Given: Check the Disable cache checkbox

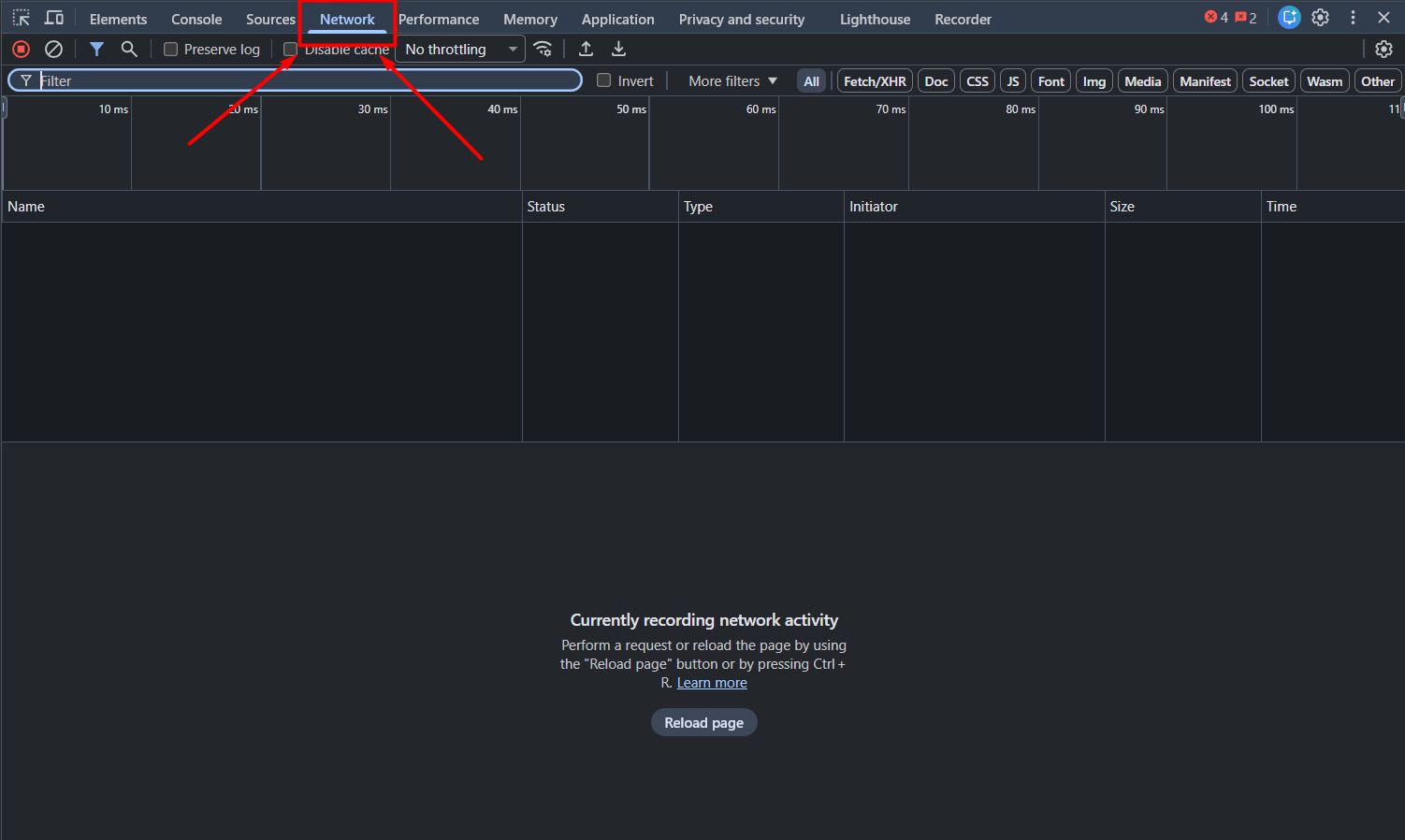Looking at the screenshot, I should pos(290,50).
